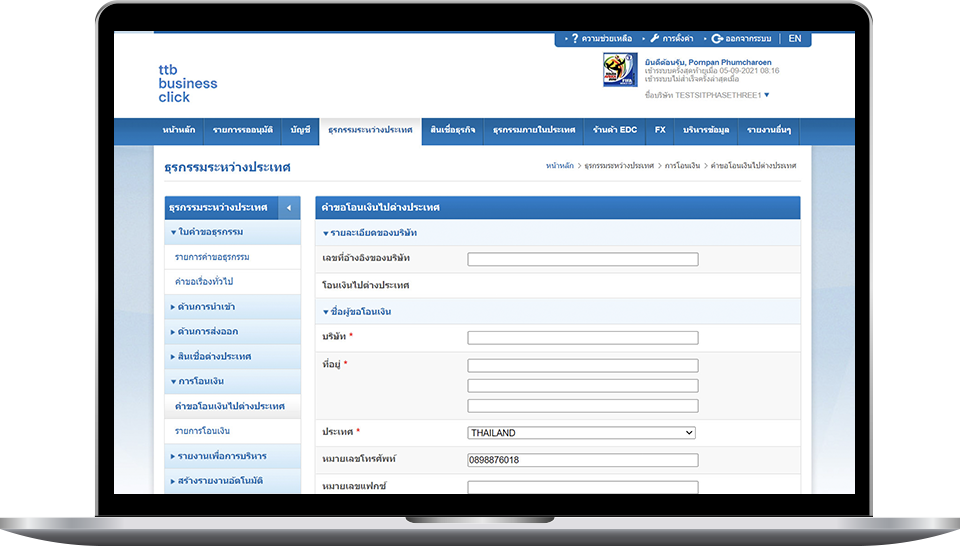This screenshot has width=960, height=546.
Task: Click the phone number field with 0898876018
Action: coord(582,460)
